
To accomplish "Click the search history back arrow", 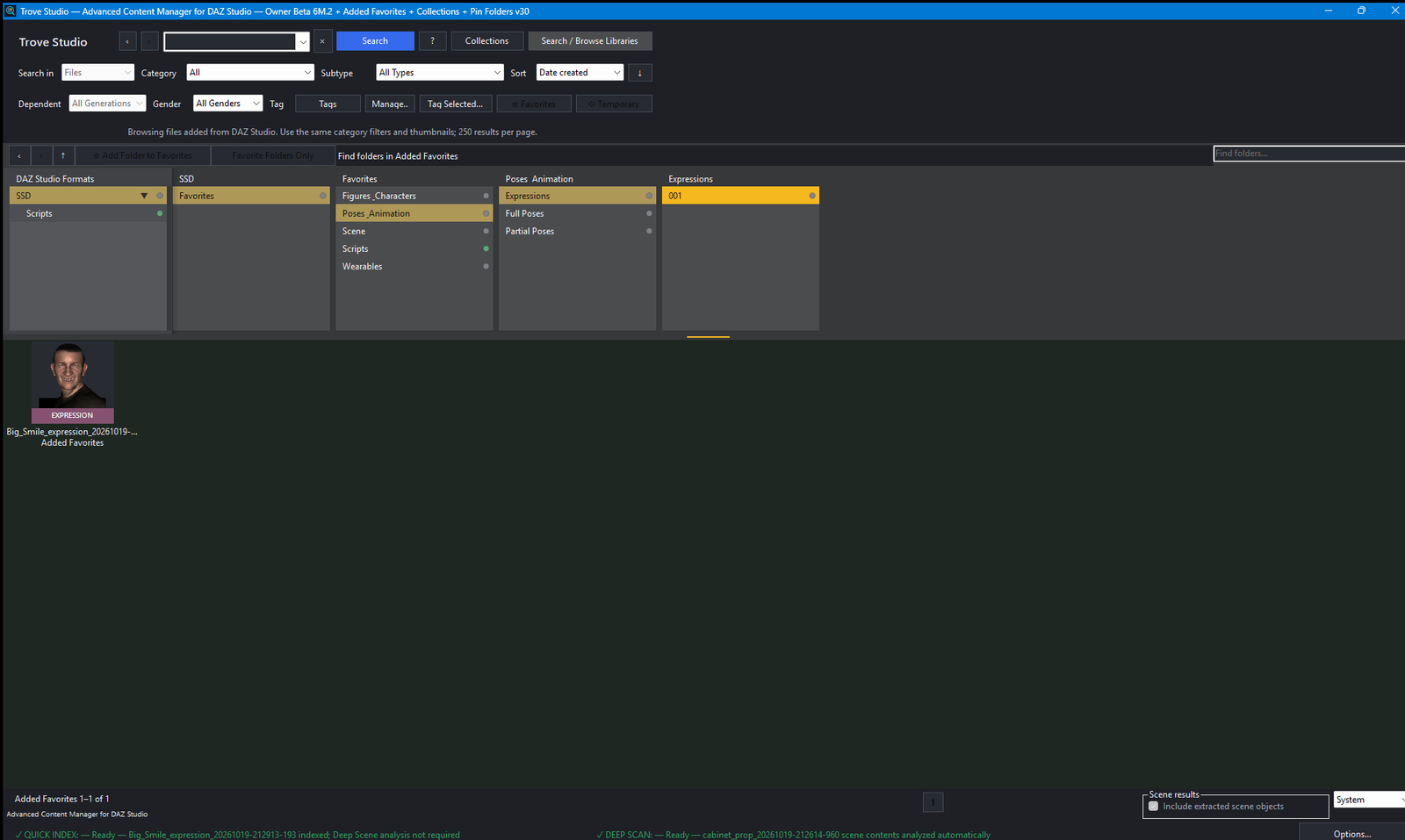I will pyautogui.click(x=127, y=41).
